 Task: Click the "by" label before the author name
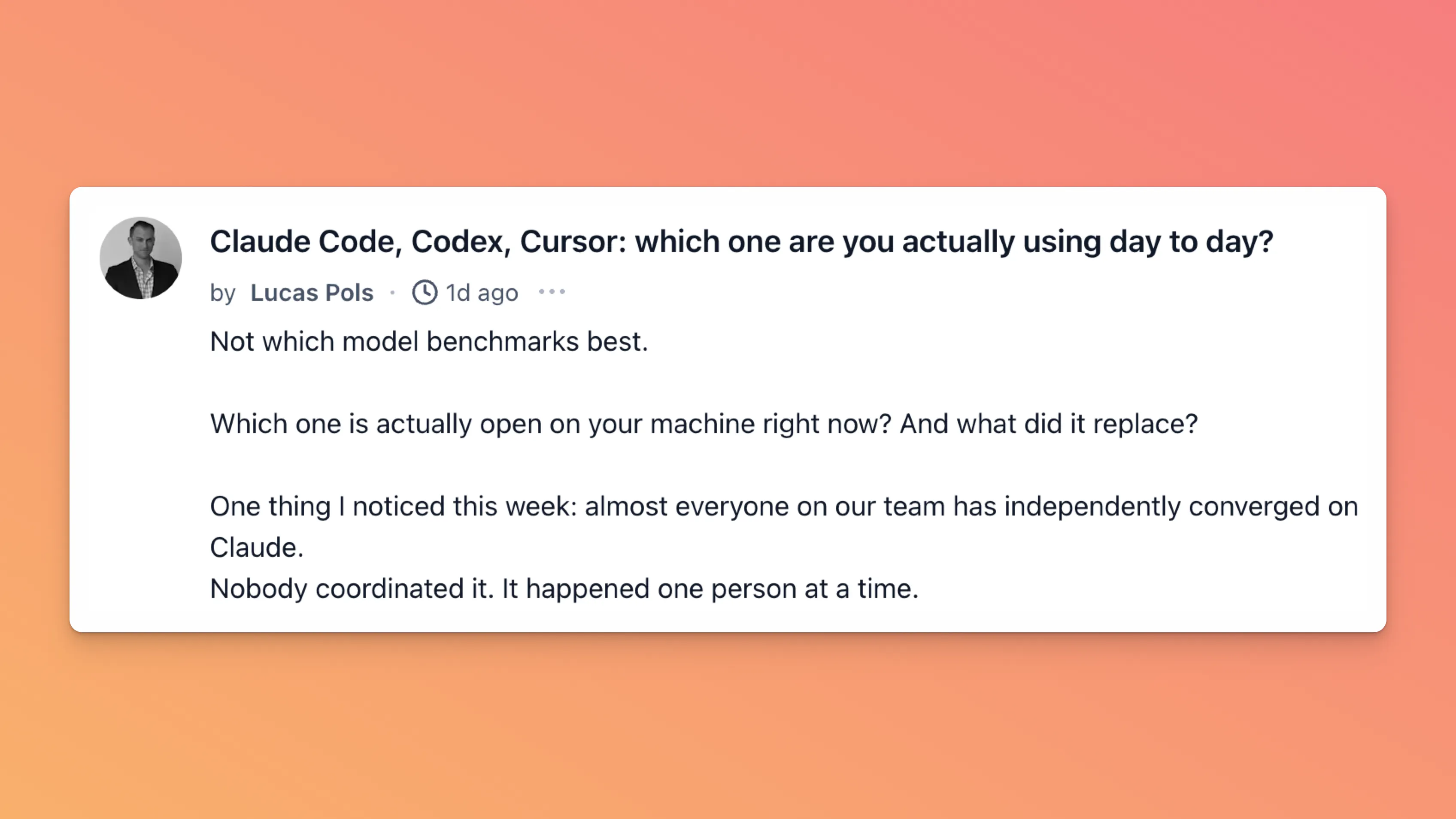223,293
